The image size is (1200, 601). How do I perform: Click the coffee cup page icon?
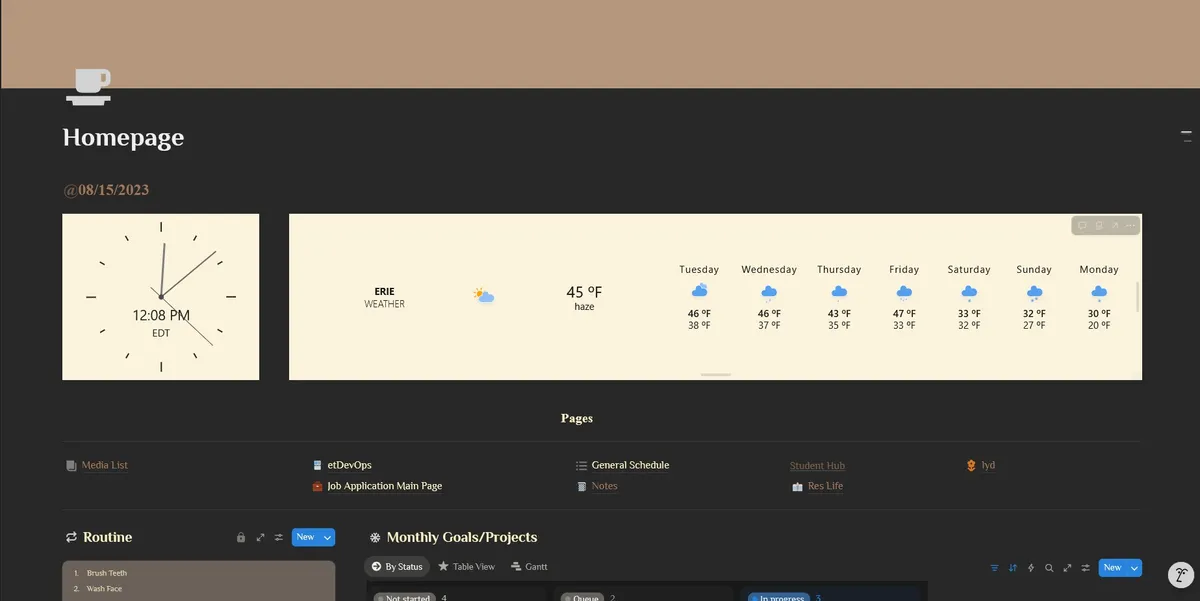(88, 86)
